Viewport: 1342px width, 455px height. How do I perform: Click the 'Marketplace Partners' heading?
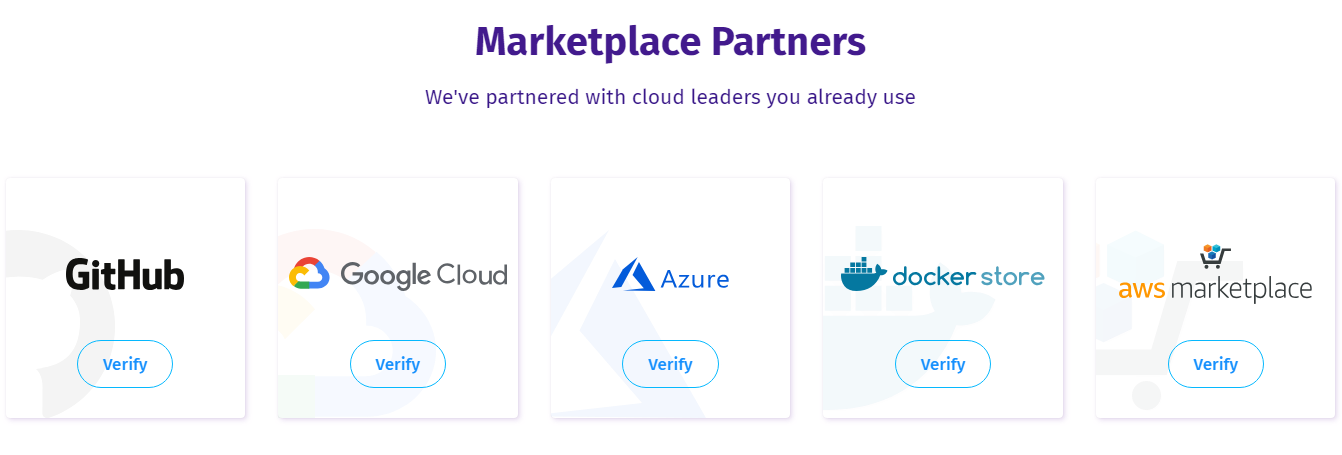click(x=670, y=42)
